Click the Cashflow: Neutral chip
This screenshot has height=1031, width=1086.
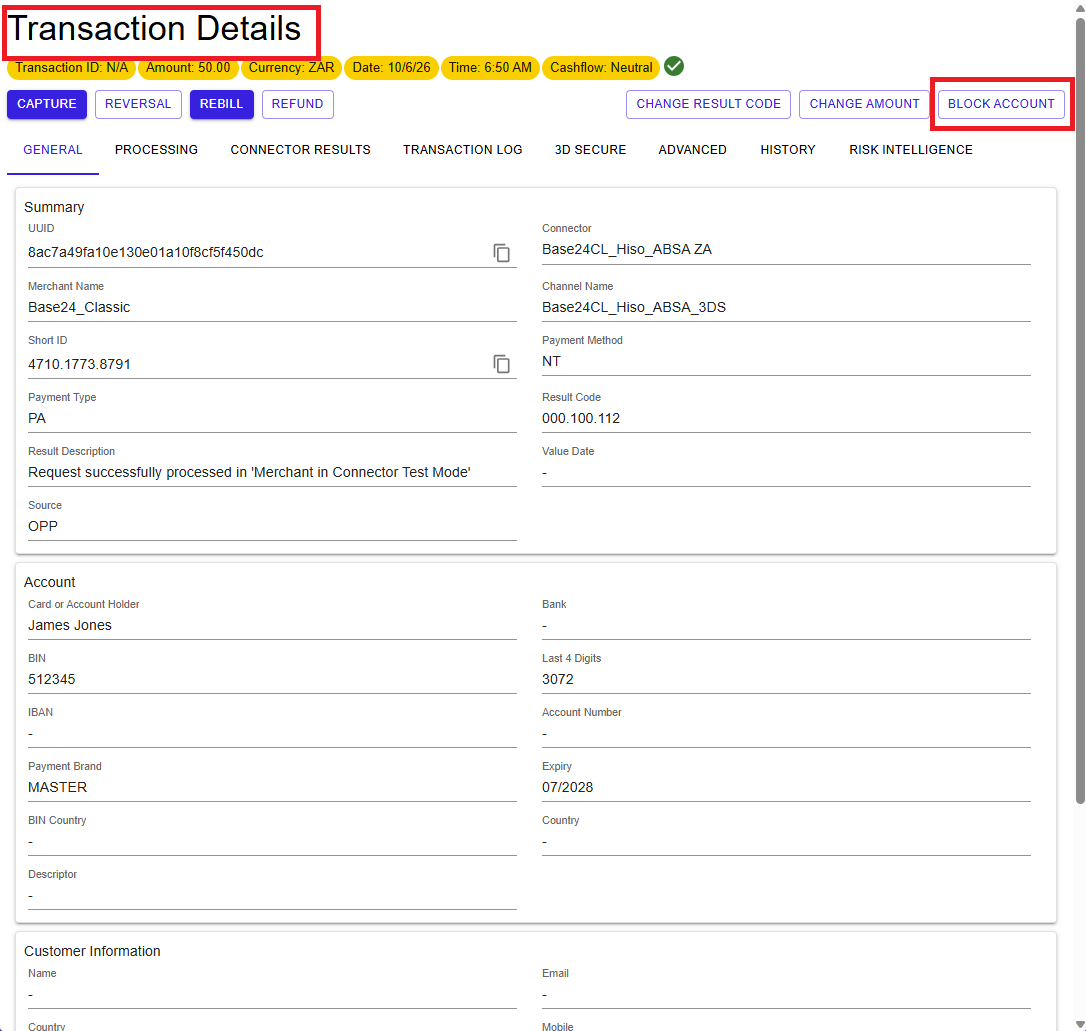point(601,67)
